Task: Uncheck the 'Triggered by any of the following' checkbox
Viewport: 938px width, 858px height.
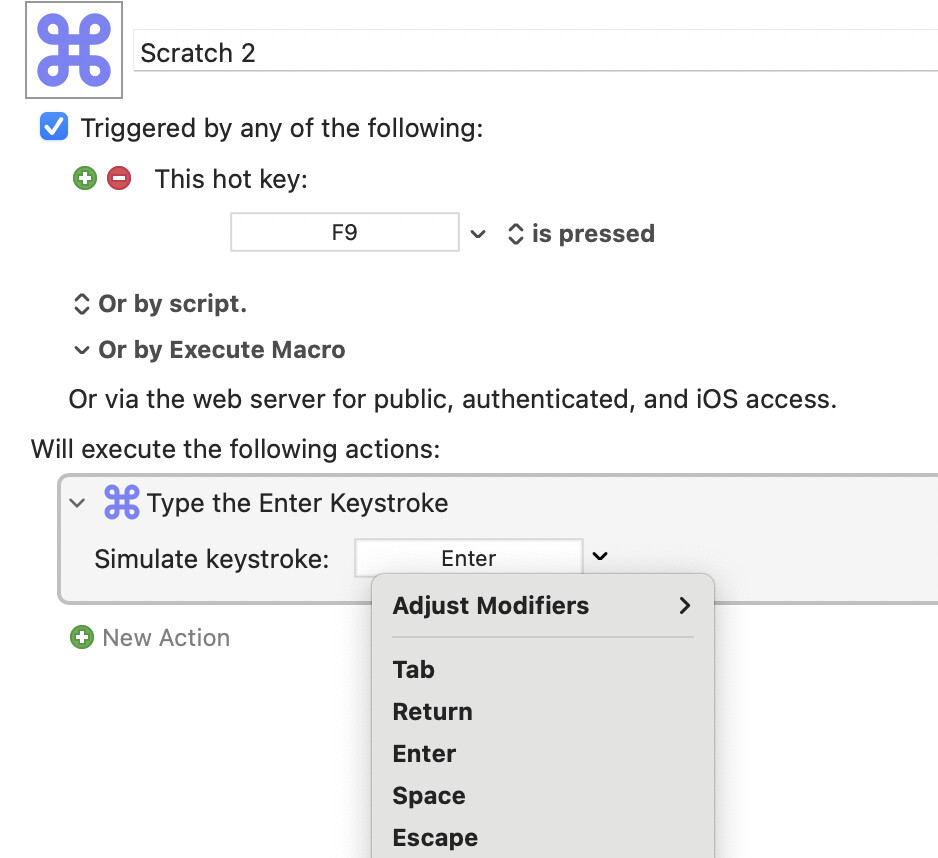Action: [53, 128]
